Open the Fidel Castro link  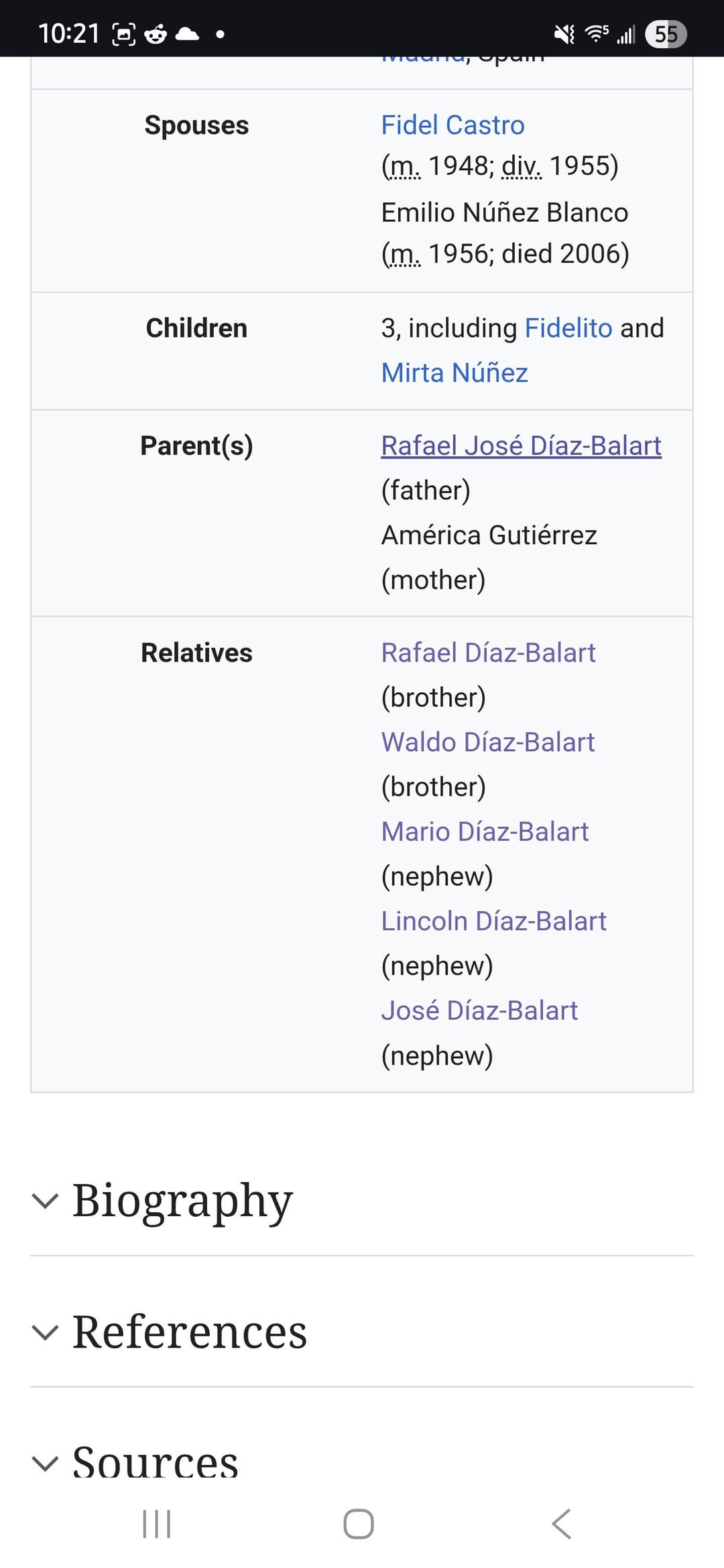coord(452,125)
